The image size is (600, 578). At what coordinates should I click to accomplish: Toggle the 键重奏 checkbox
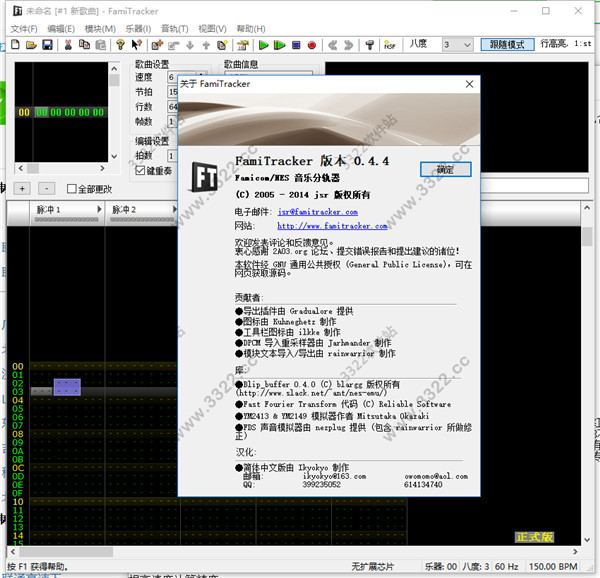(141, 170)
